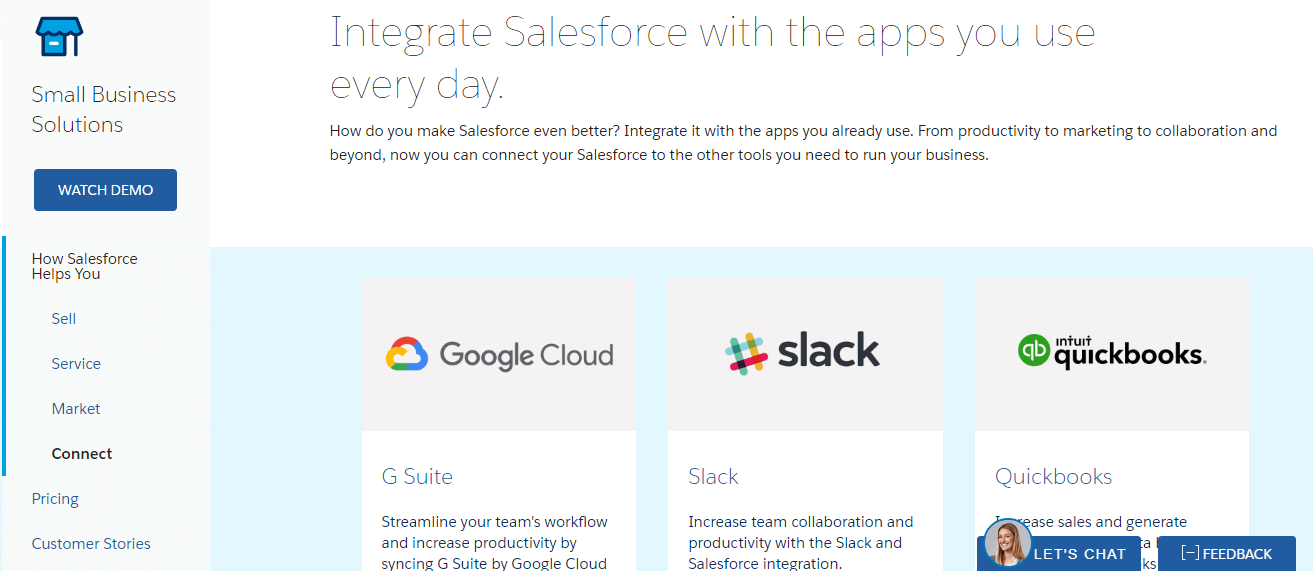
Task: Click the feedback bracket icon
Action: 1190,553
